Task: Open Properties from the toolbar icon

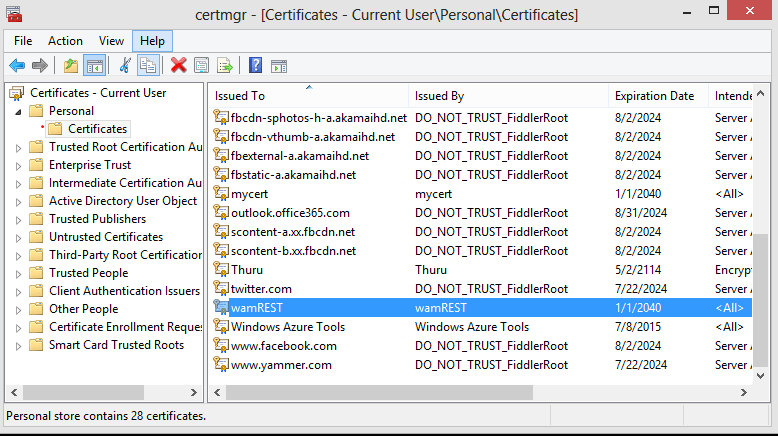Action: click(202, 66)
